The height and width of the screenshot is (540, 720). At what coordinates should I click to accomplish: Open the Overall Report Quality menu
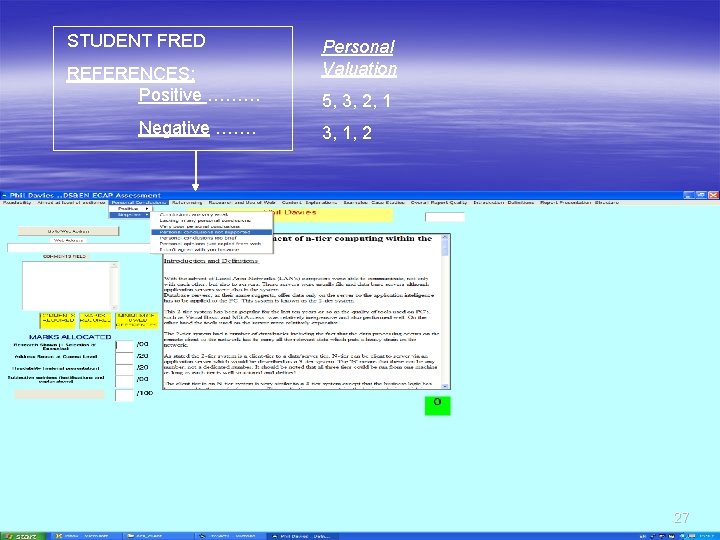click(x=439, y=202)
